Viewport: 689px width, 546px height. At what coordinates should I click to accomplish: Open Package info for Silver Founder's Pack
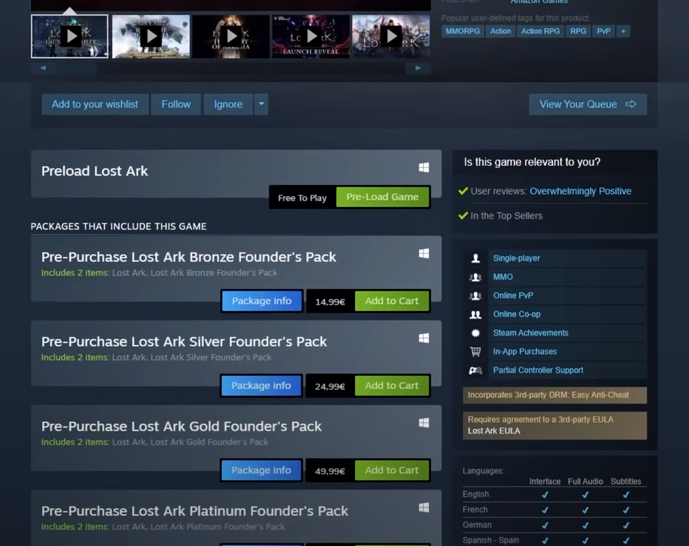click(x=261, y=386)
